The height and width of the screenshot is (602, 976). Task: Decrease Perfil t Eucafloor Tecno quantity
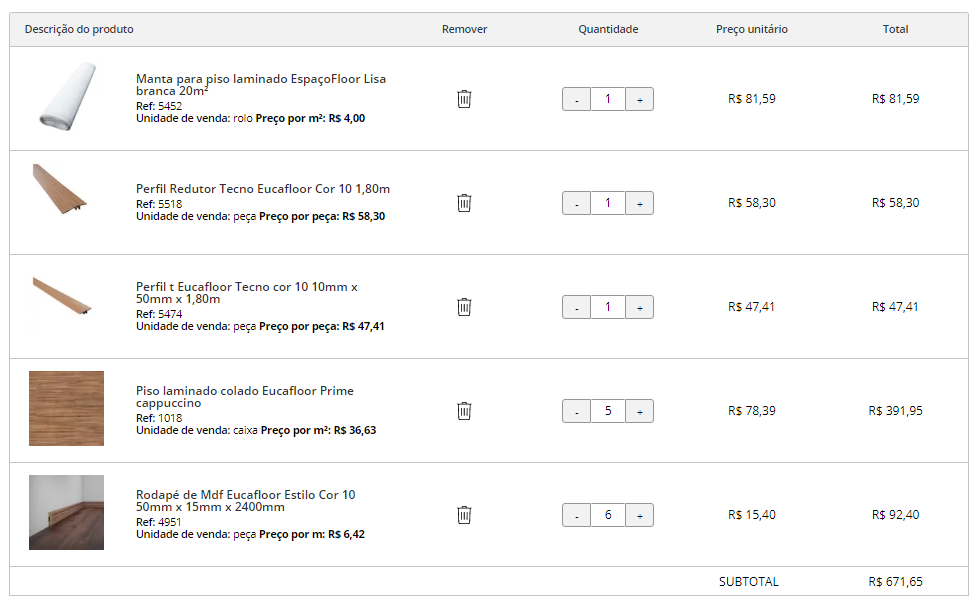pos(576,307)
